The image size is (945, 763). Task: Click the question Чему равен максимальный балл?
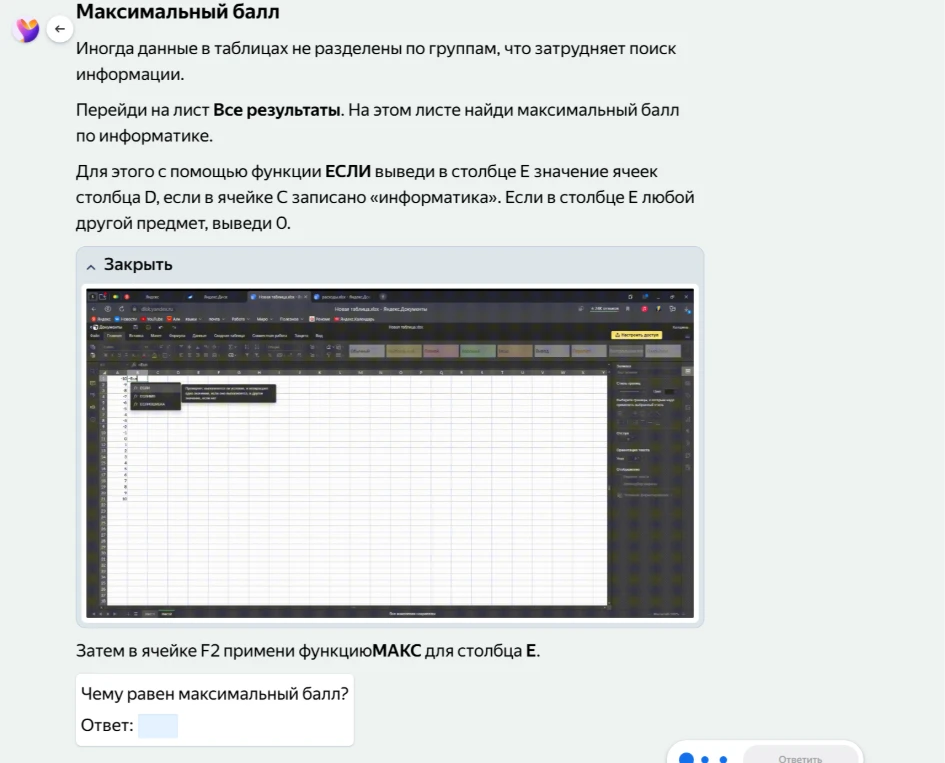(x=215, y=694)
